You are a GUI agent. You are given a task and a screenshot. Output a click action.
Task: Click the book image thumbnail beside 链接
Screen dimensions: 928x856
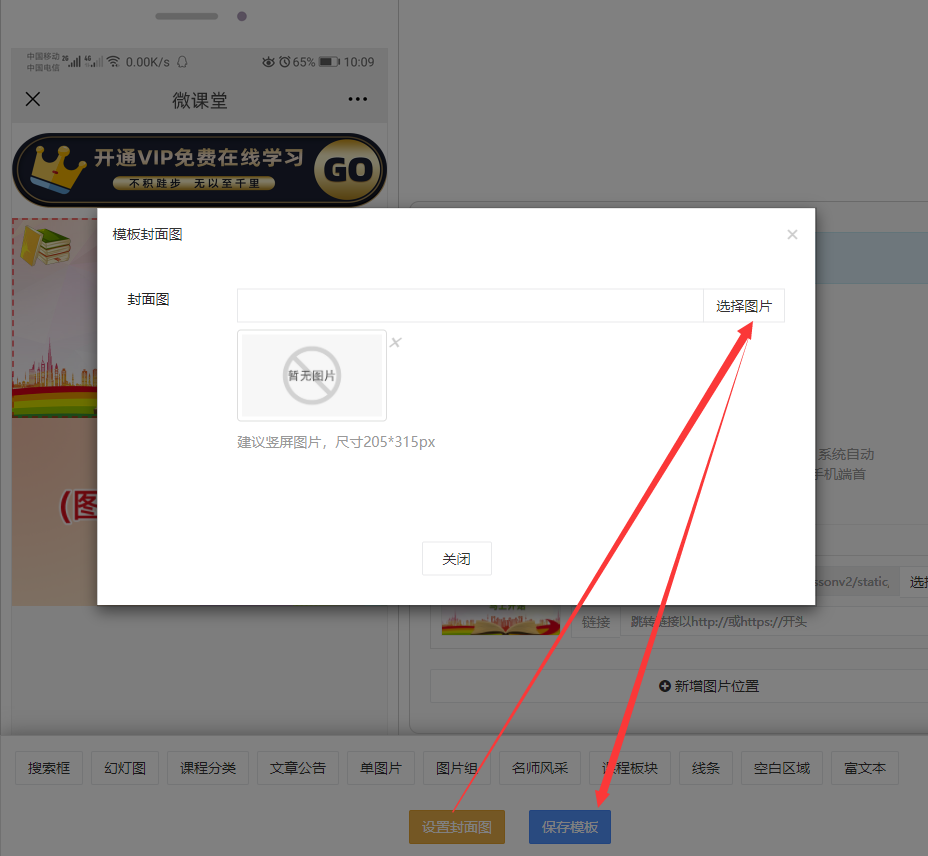click(501, 620)
